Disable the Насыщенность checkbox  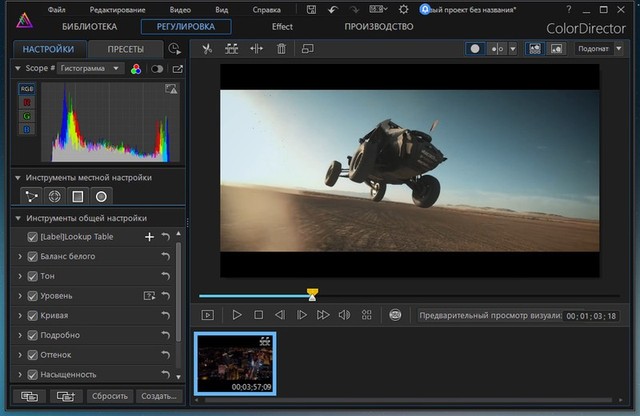(33, 374)
